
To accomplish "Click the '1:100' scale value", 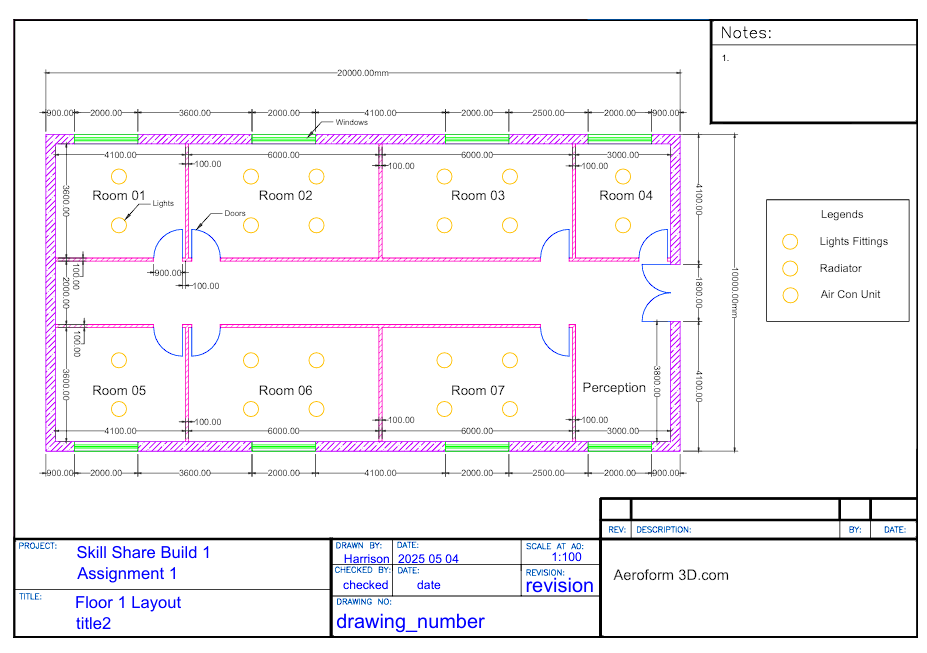I will (x=566, y=557).
